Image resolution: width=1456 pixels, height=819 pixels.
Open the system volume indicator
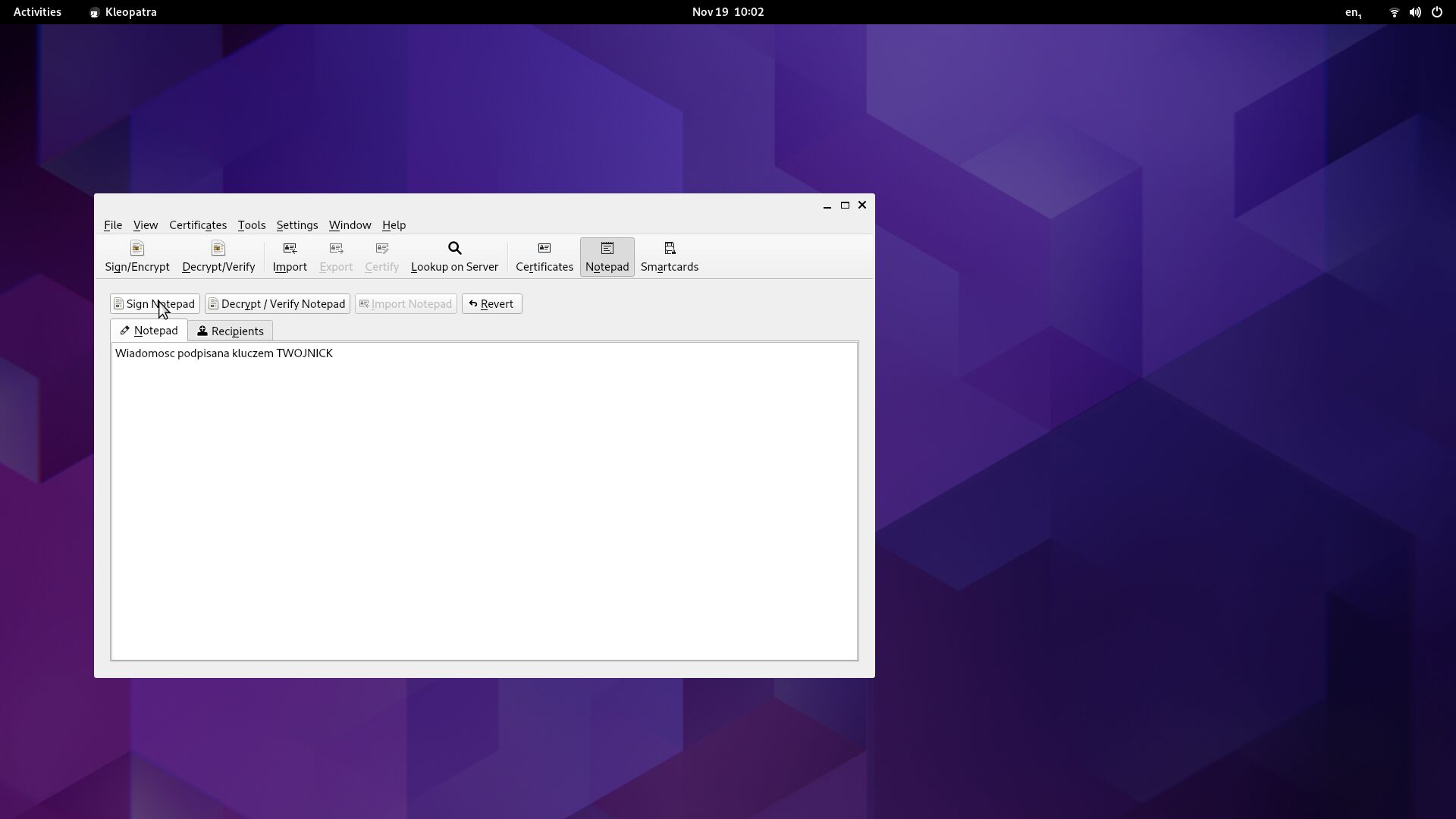click(1415, 12)
